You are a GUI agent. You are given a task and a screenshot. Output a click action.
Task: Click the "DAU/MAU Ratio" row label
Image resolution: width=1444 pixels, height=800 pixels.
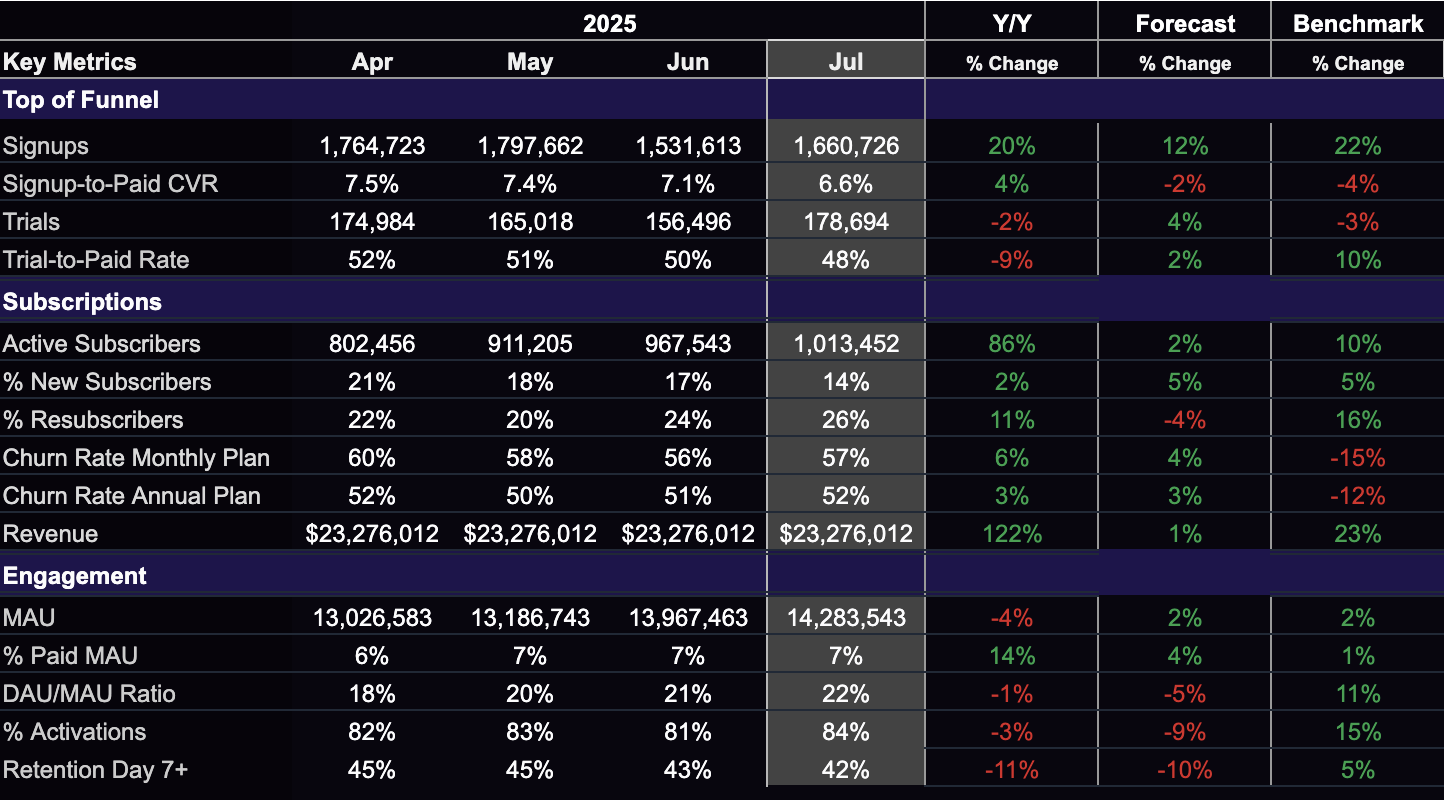click(x=89, y=694)
